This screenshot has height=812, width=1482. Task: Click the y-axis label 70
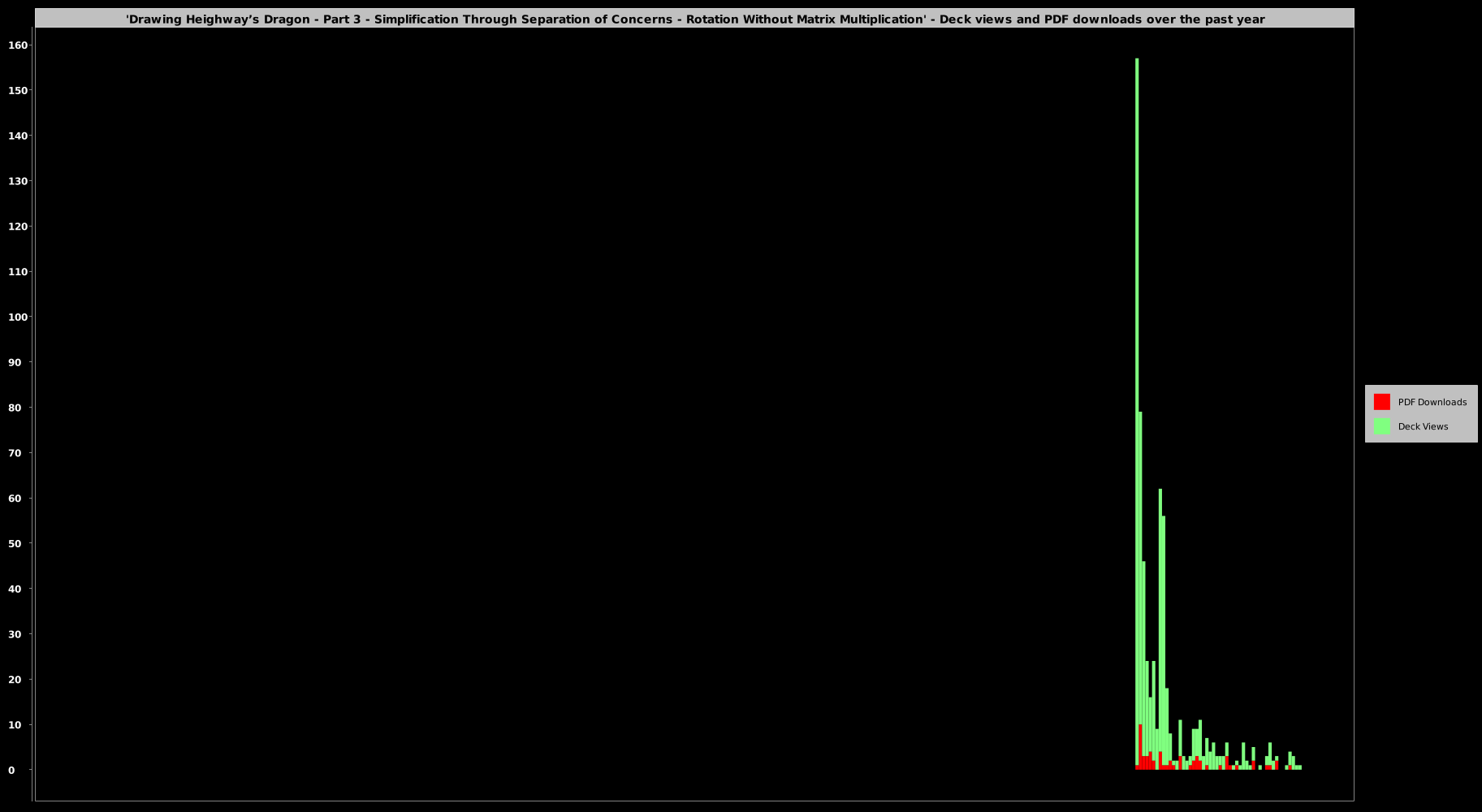[15, 453]
